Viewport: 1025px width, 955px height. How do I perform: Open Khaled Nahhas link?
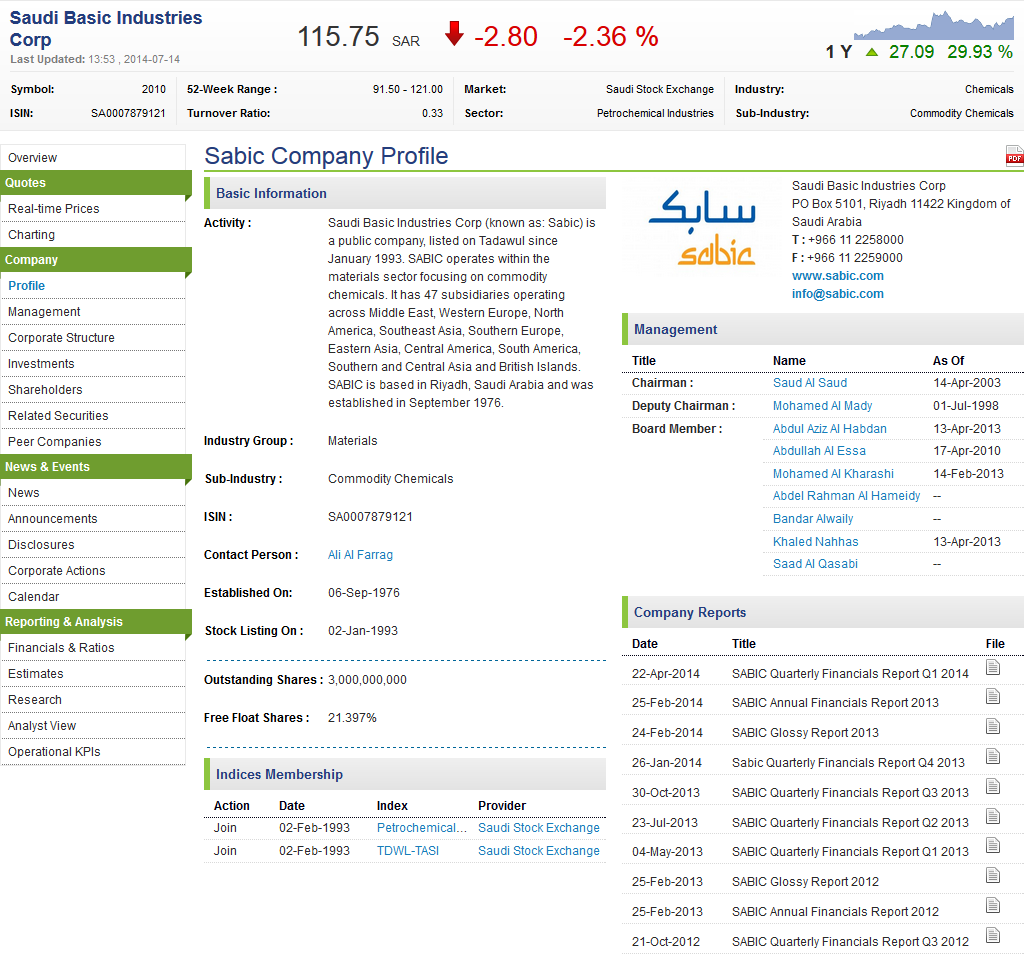815,542
